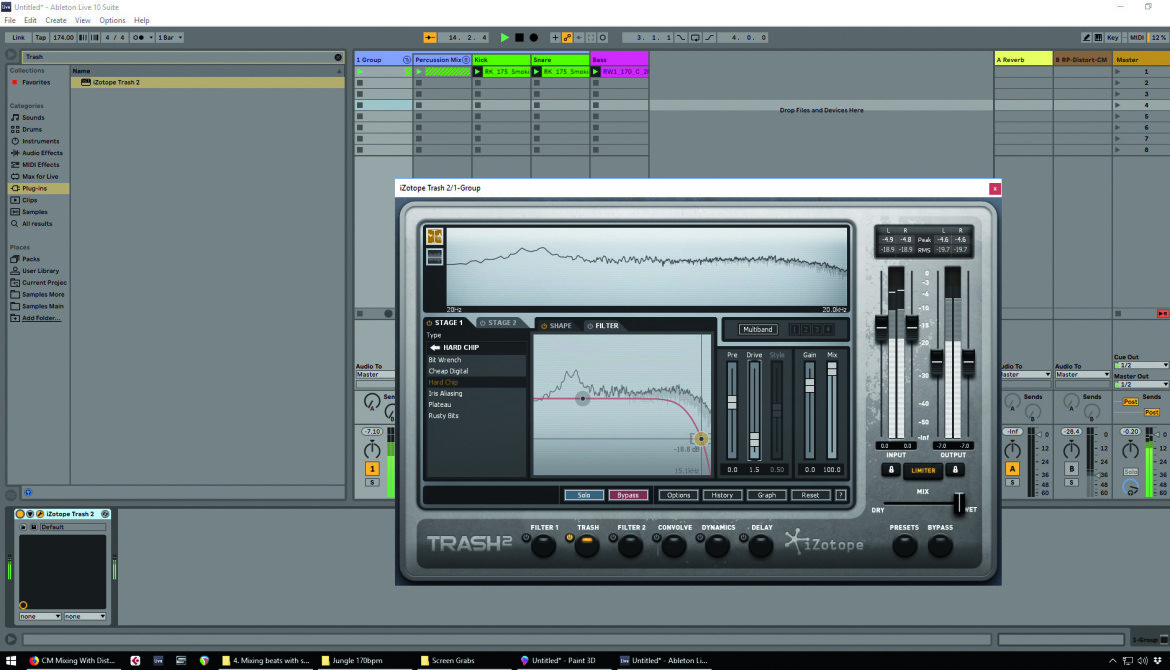The height and width of the screenshot is (670, 1170).
Task: Launch the Snare track clip
Action: (x=536, y=72)
